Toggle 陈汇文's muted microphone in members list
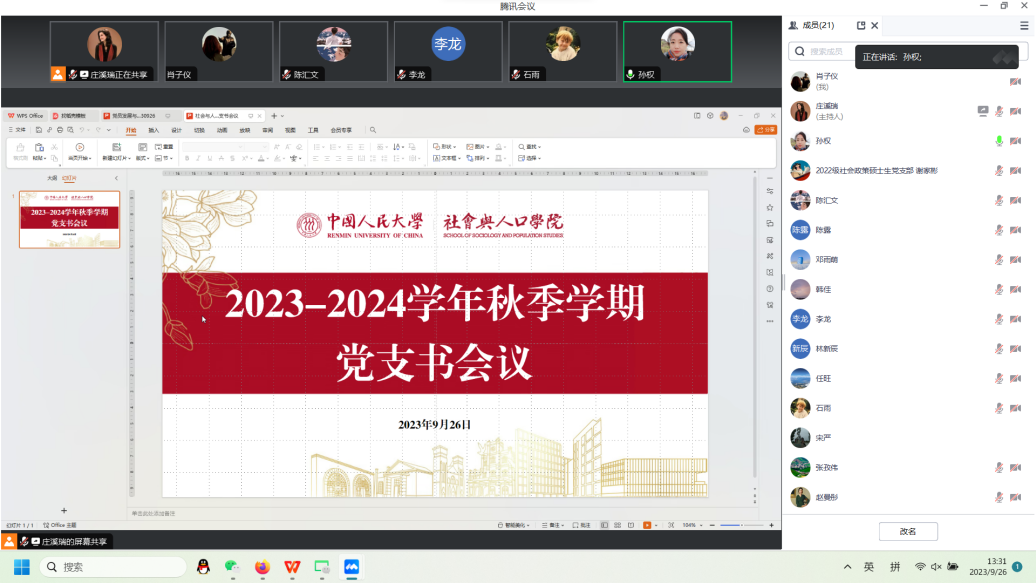Screen dimensions: 1036x583 coord(999,200)
